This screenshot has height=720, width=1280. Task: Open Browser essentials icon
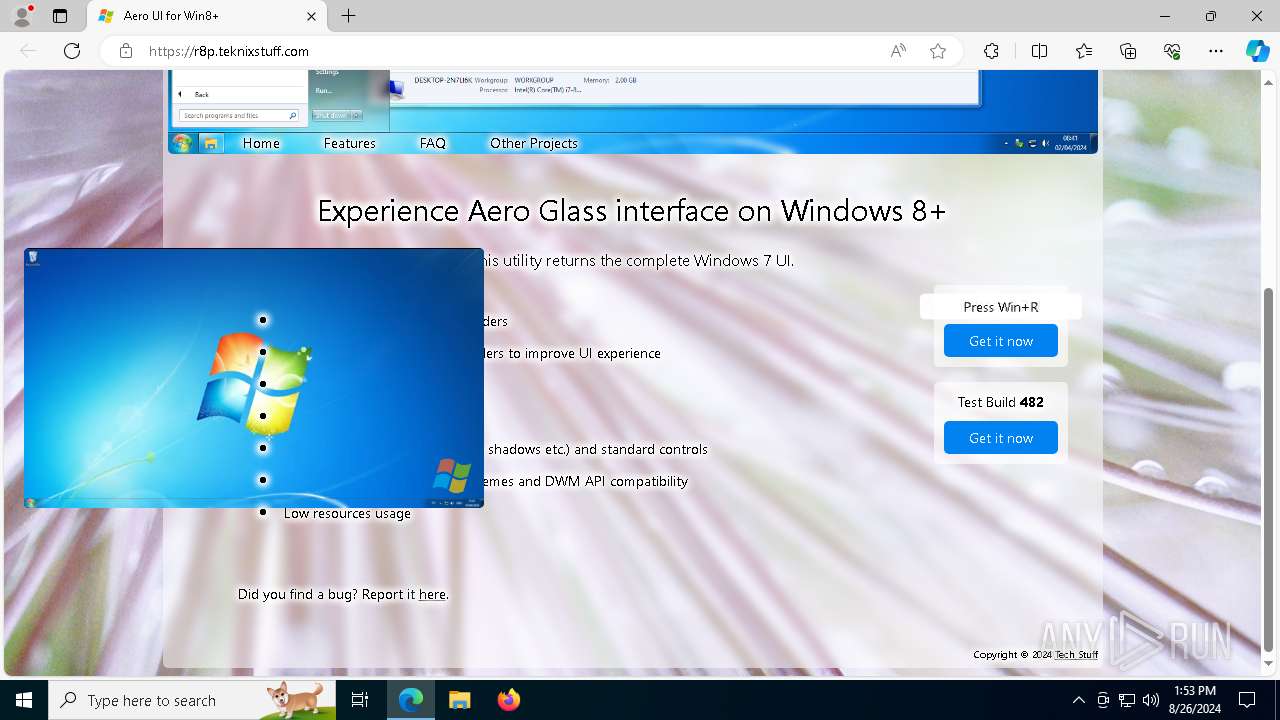coord(1172,51)
